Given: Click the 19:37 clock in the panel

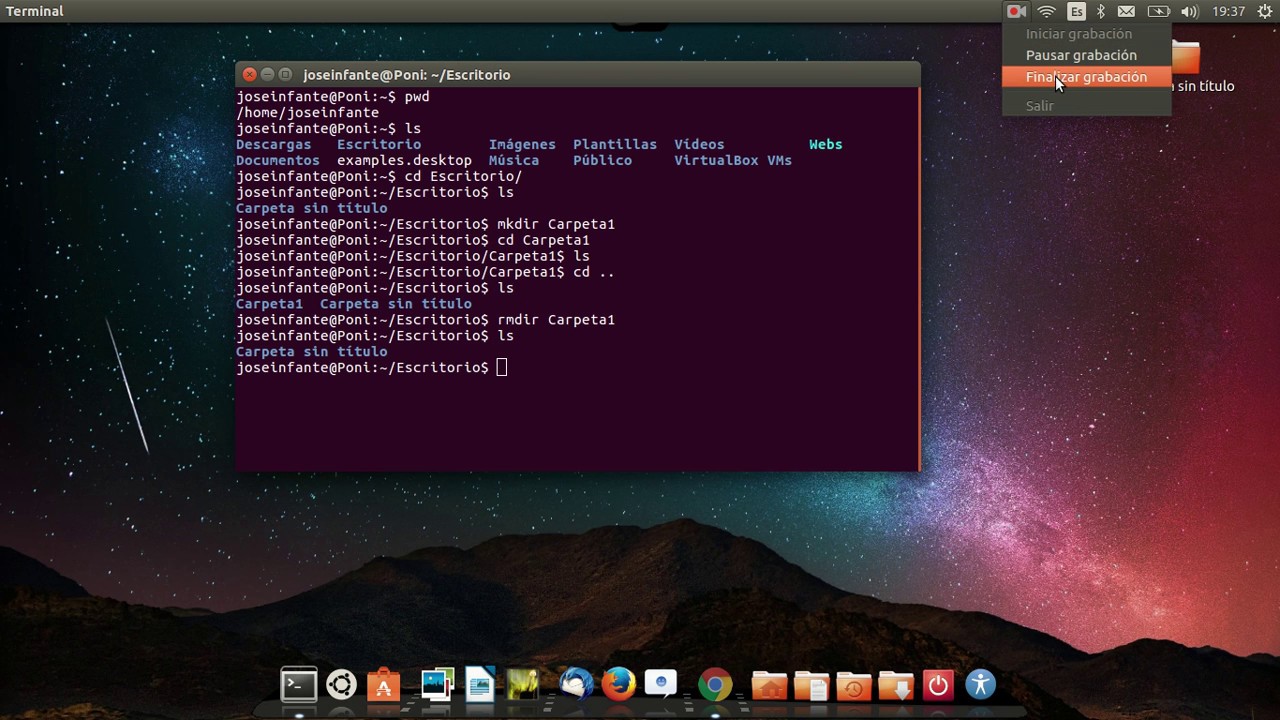Looking at the screenshot, I should point(1228,11).
